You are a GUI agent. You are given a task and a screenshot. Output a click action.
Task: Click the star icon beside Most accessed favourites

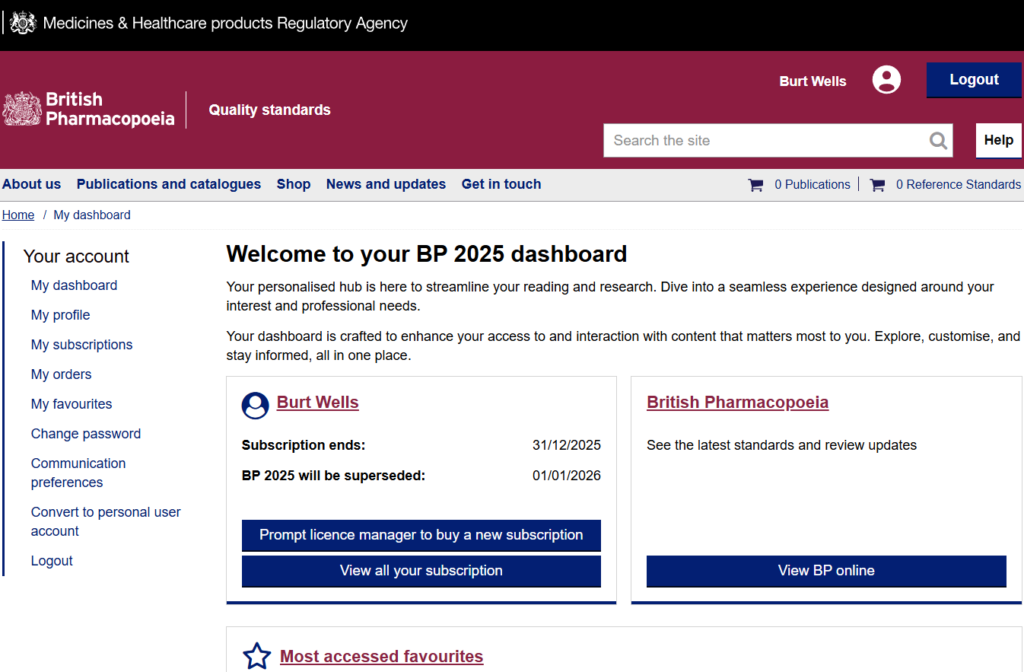257,656
